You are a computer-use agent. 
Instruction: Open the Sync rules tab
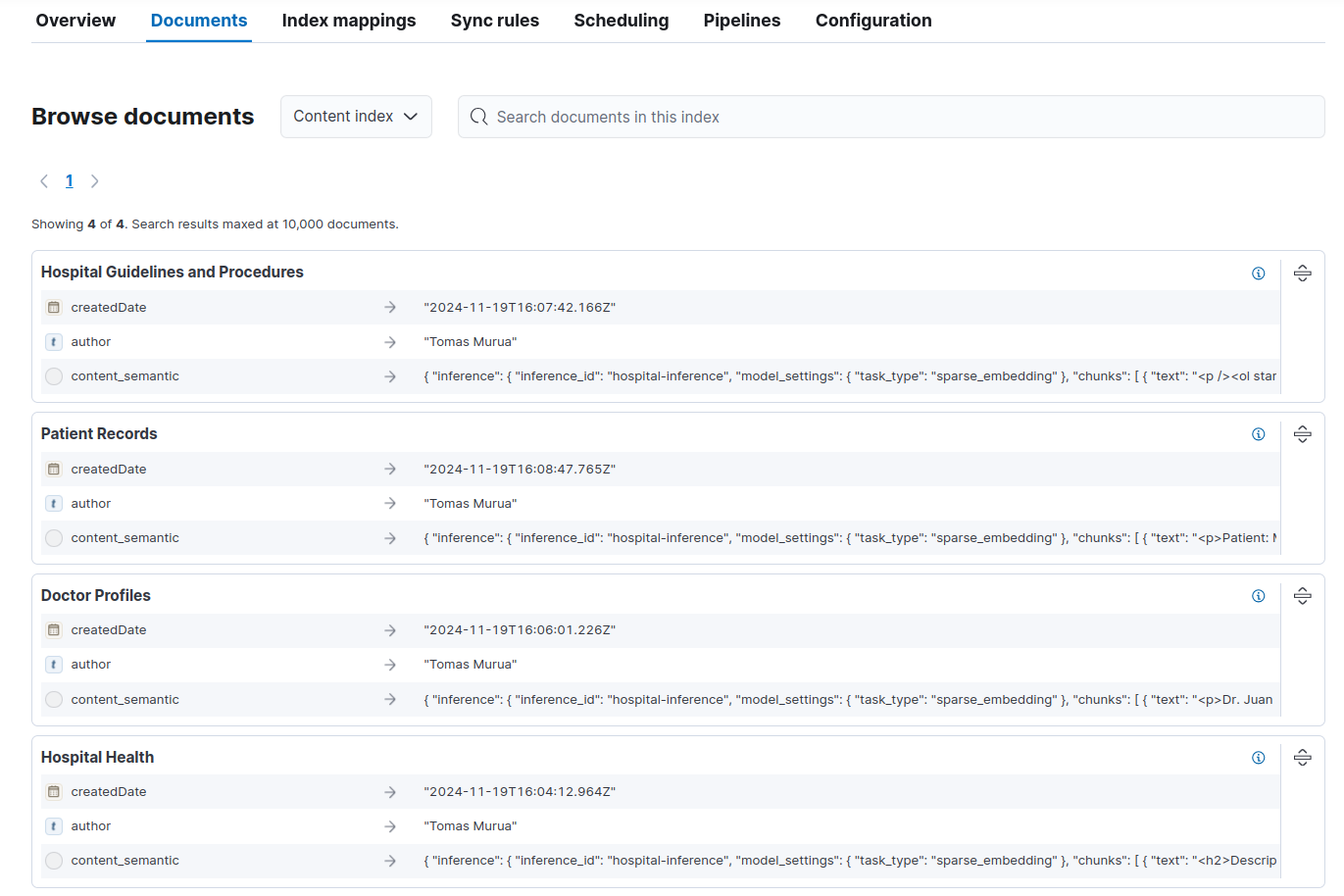(x=495, y=21)
